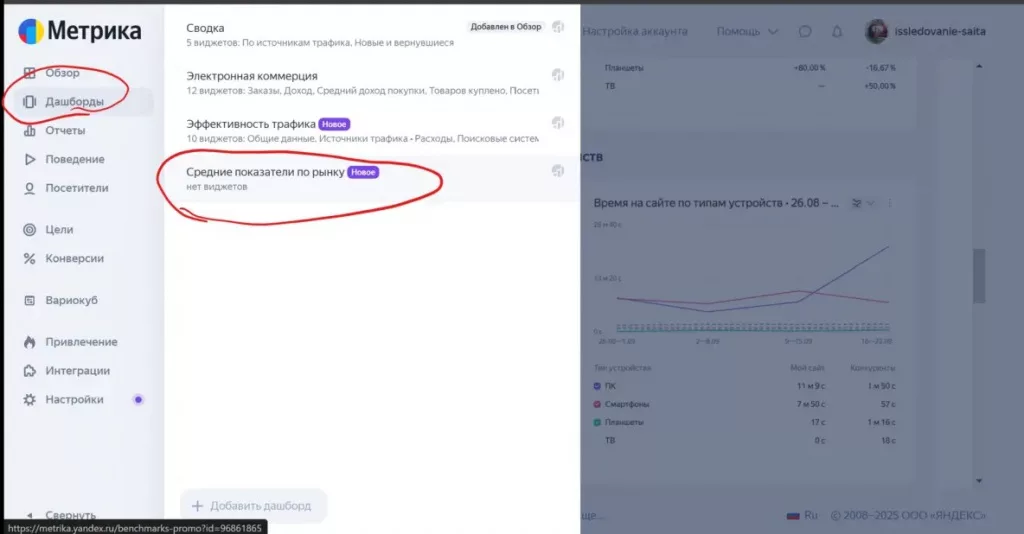1024x534 pixels.
Task: Click the Время на сайте widget title
Action: pos(716,203)
